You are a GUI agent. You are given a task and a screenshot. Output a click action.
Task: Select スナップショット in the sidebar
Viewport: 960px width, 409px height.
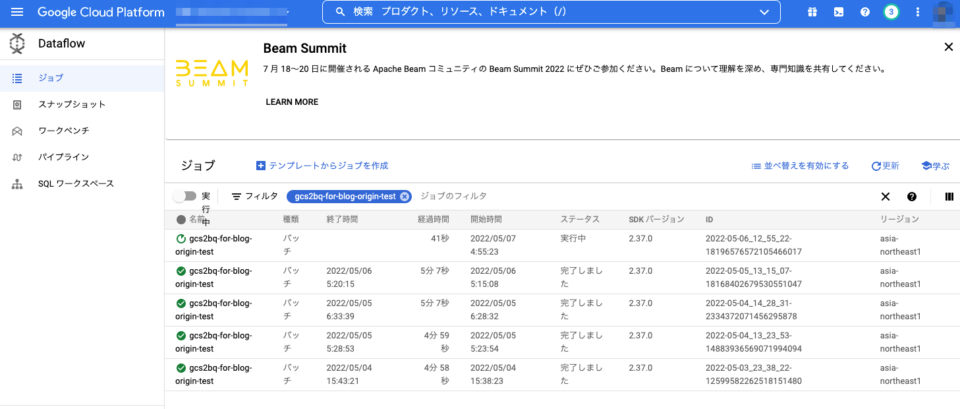pos(82,104)
